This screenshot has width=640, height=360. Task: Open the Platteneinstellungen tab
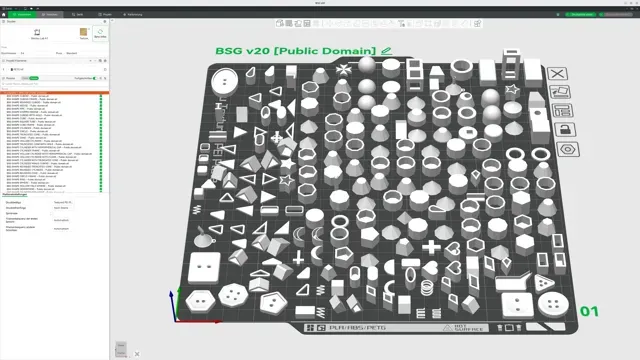point(15,194)
